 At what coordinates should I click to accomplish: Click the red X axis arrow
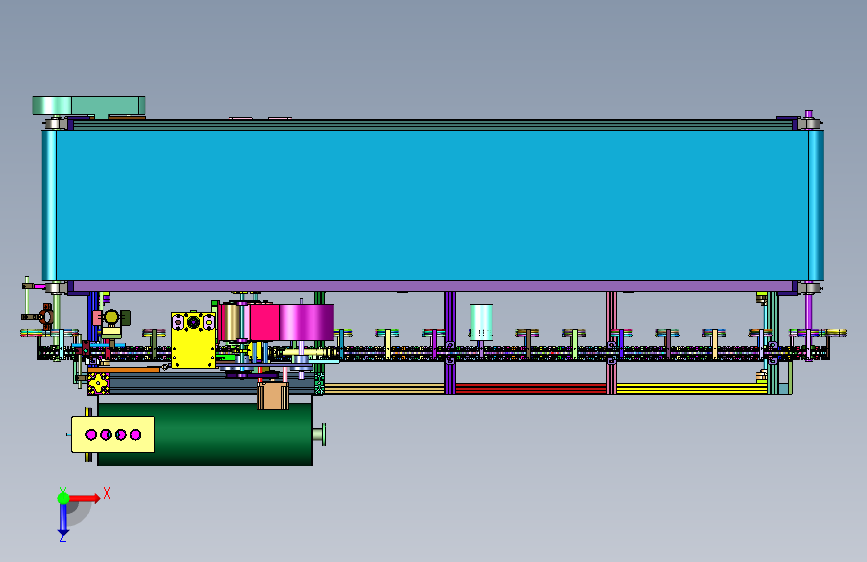[x=85, y=498]
